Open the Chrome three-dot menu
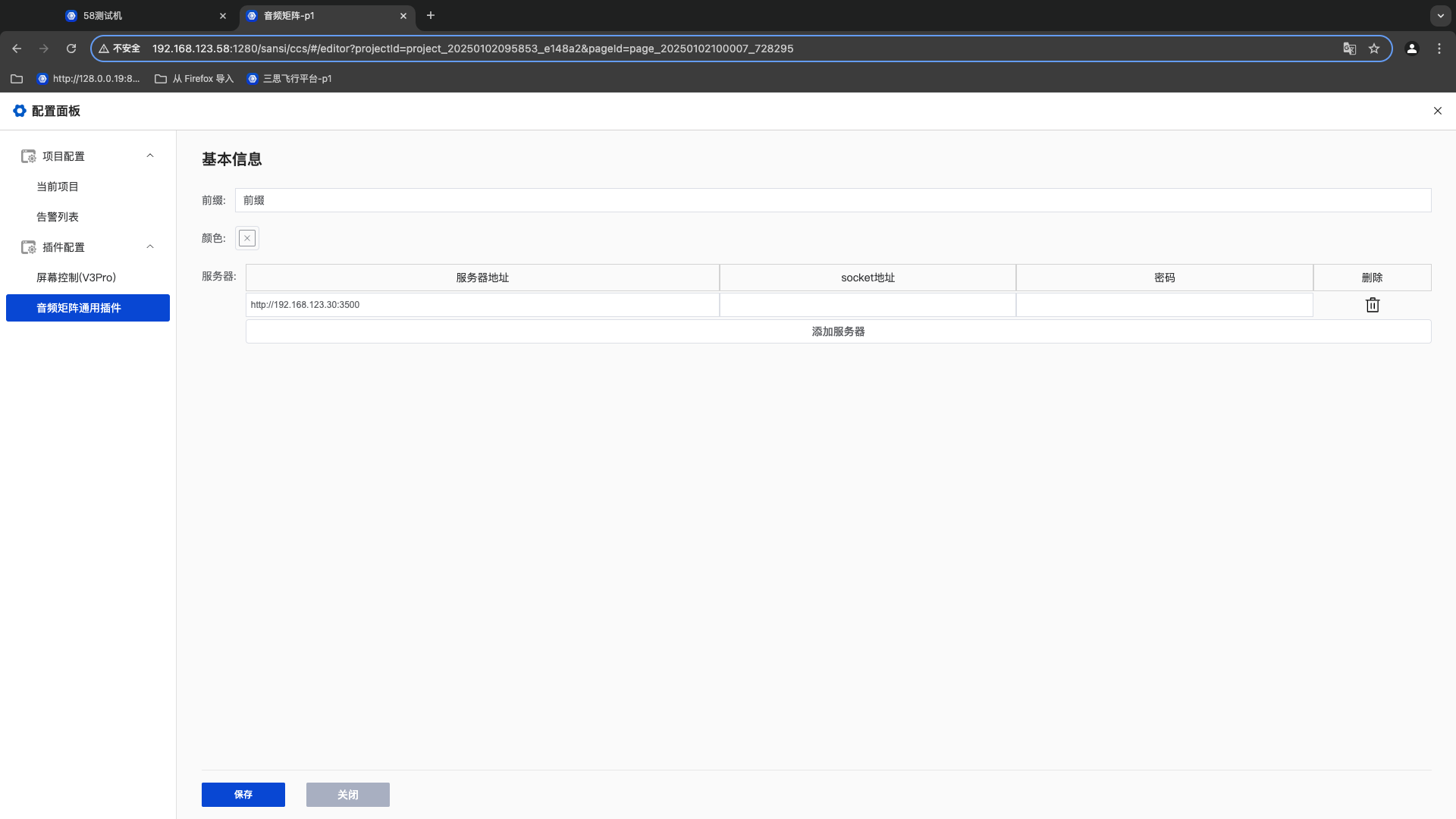 1439,49
